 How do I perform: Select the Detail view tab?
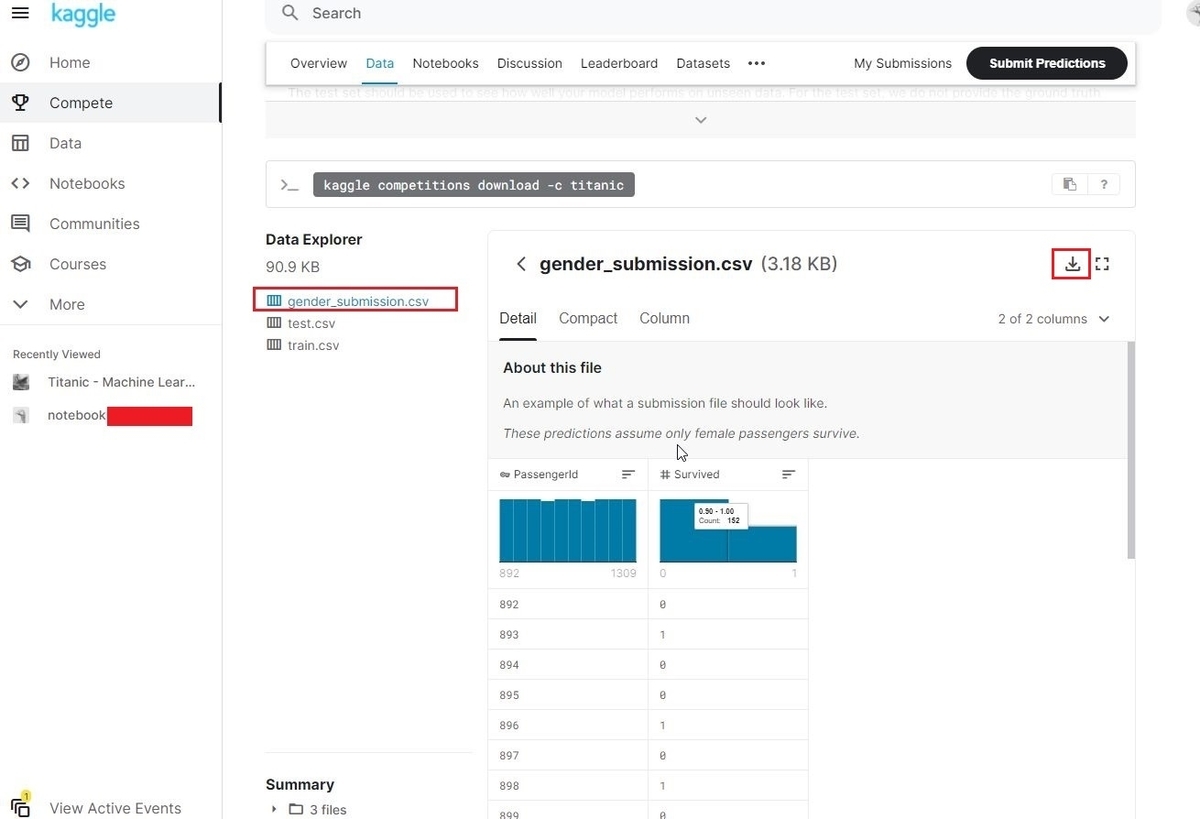[518, 318]
